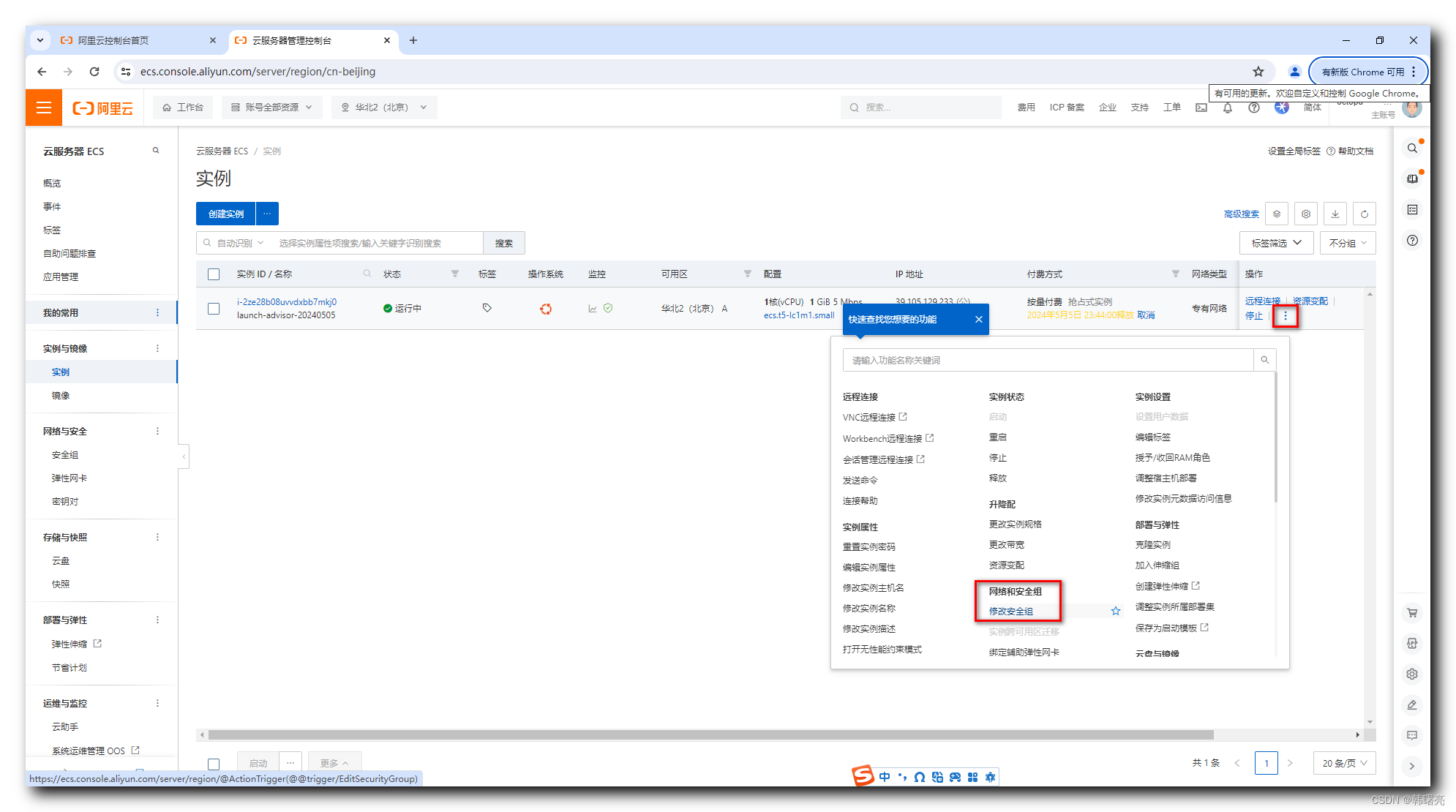Screen dimensions: 1456x812
Task: Check the instance row checkbox for launch-advisor-20240505
Action: (x=214, y=309)
